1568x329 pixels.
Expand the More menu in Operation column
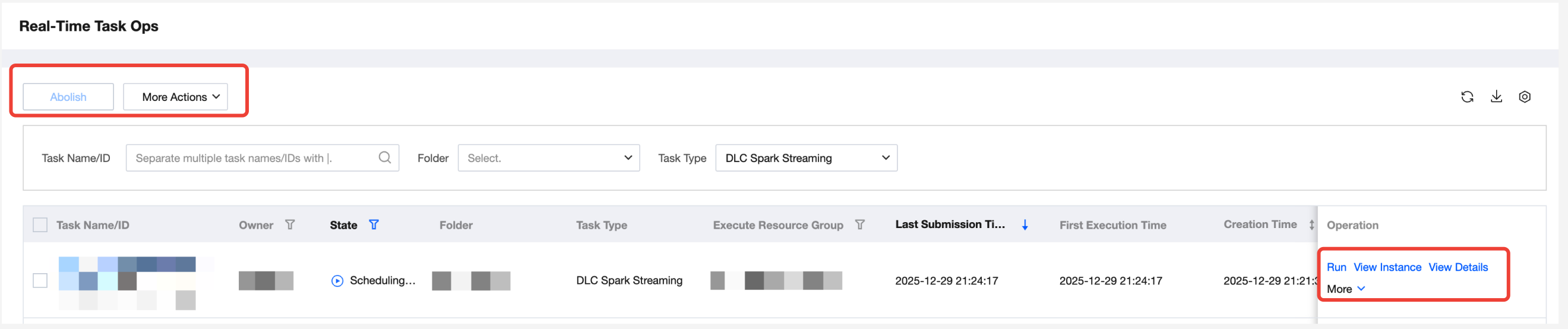[1346, 289]
